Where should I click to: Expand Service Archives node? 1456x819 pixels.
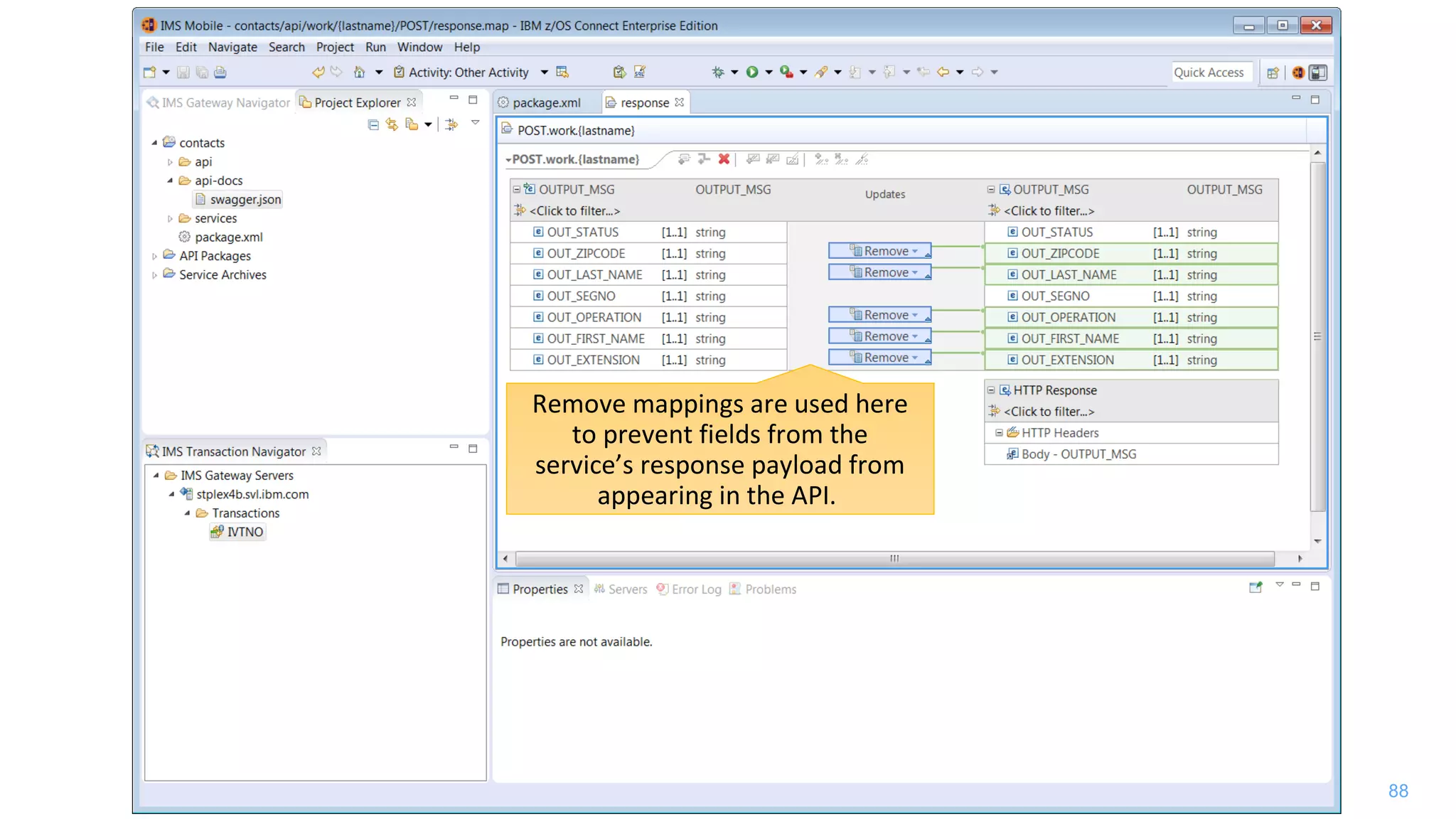(154, 275)
